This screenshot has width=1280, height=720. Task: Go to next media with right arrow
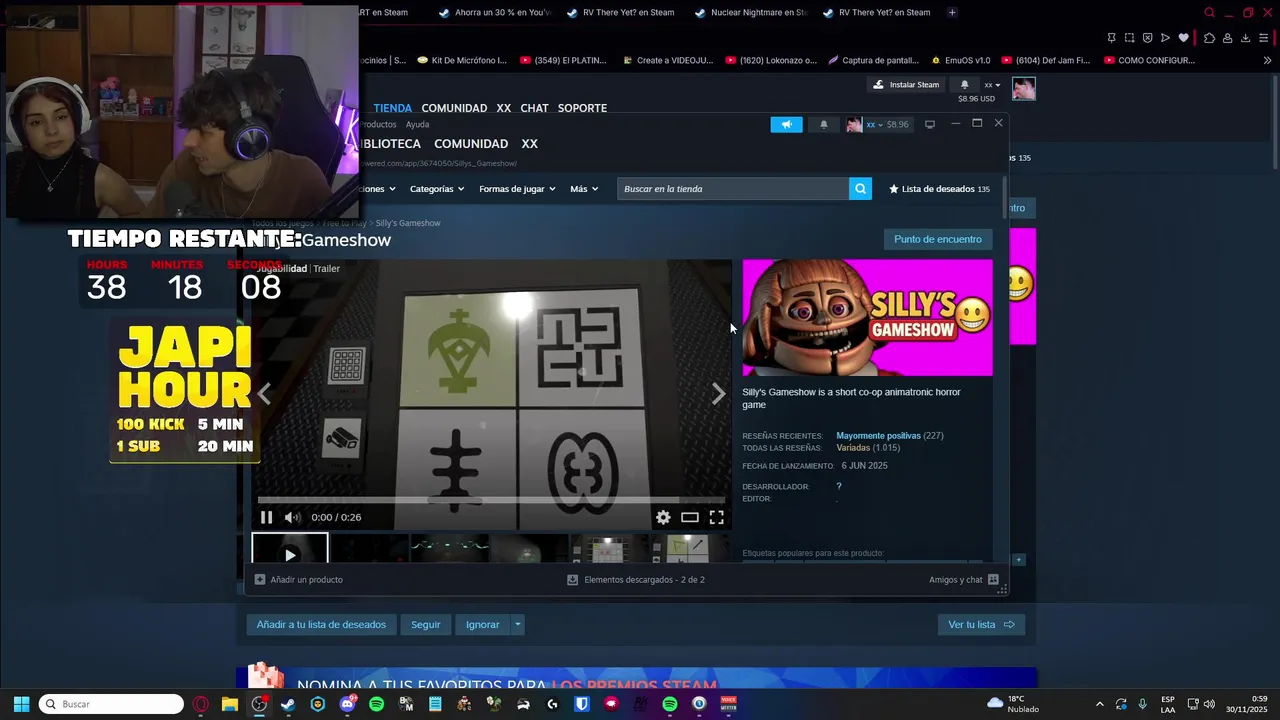point(718,394)
